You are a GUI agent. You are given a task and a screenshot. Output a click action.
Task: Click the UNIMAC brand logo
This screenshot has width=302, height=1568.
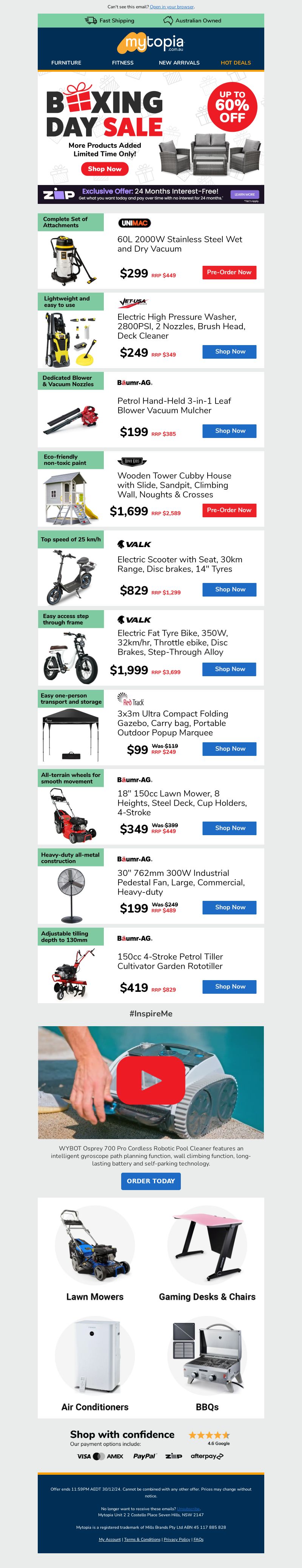(x=134, y=223)
